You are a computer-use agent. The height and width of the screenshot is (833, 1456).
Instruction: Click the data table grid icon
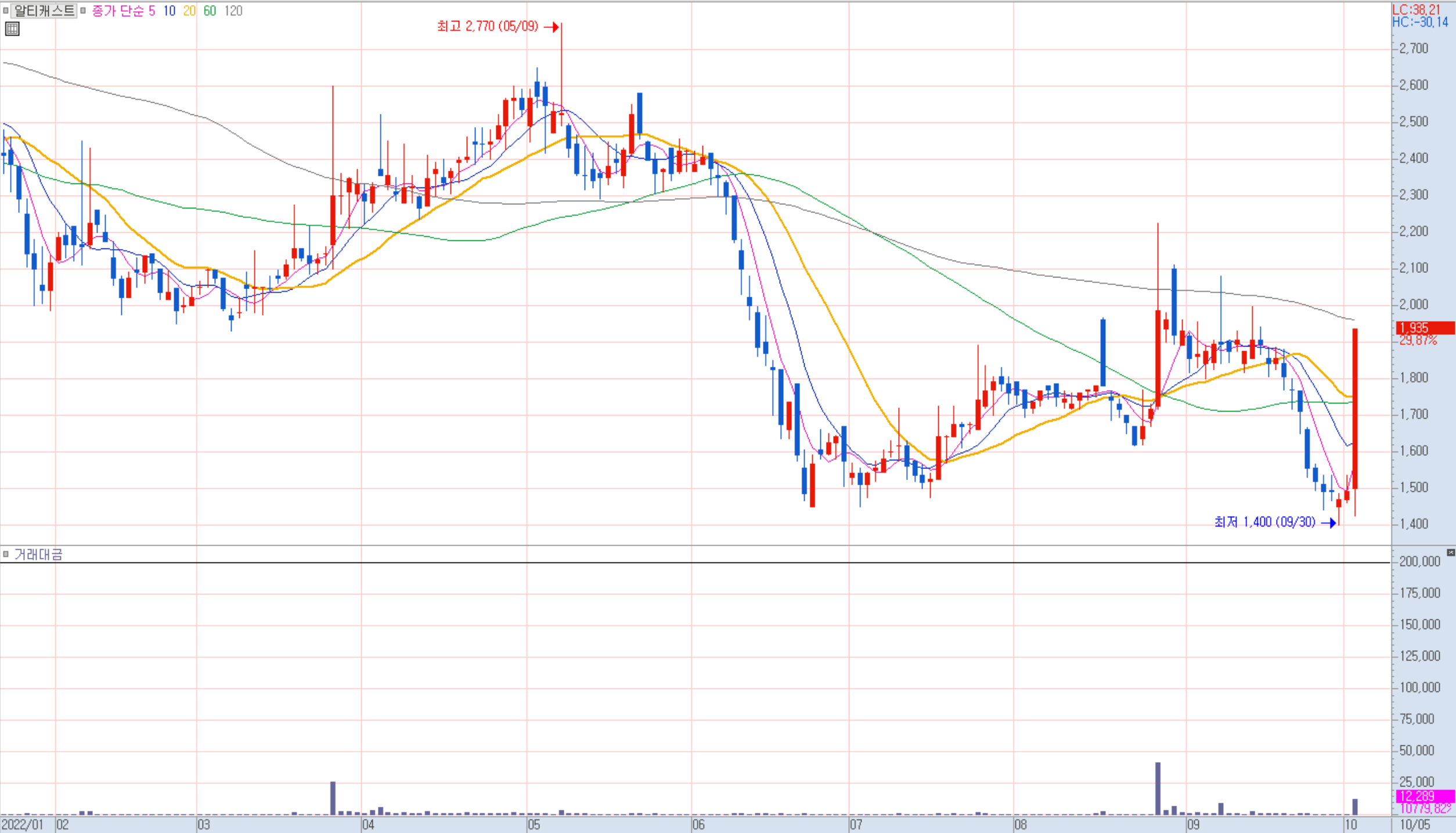pos(12,28)
